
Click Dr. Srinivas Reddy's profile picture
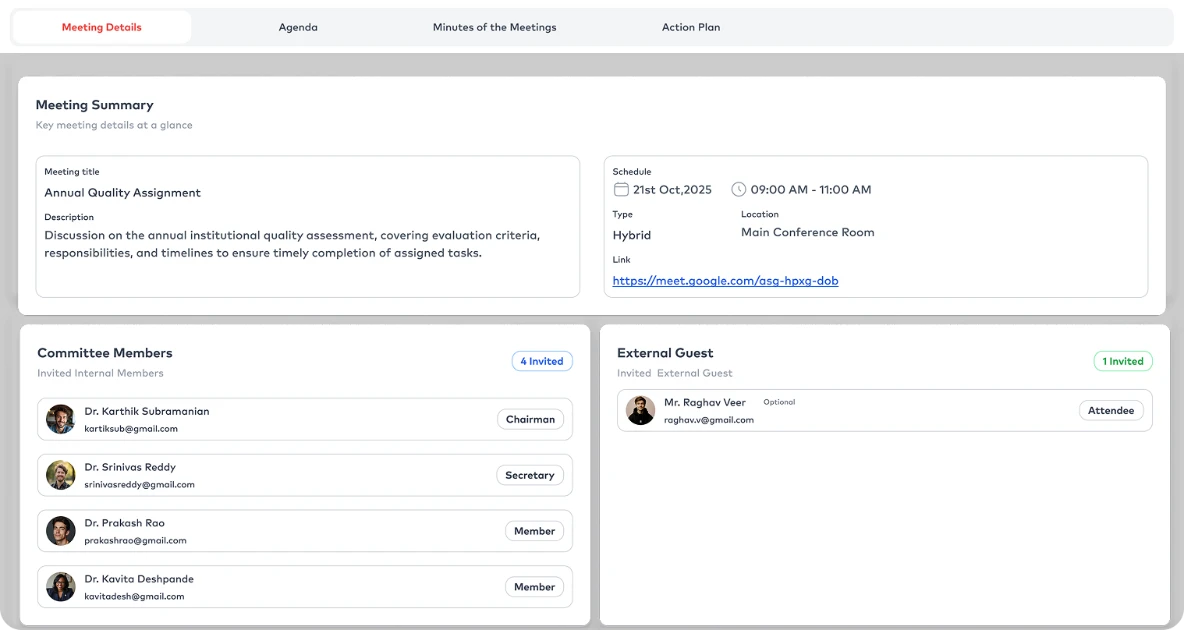(x=61, y=475)
